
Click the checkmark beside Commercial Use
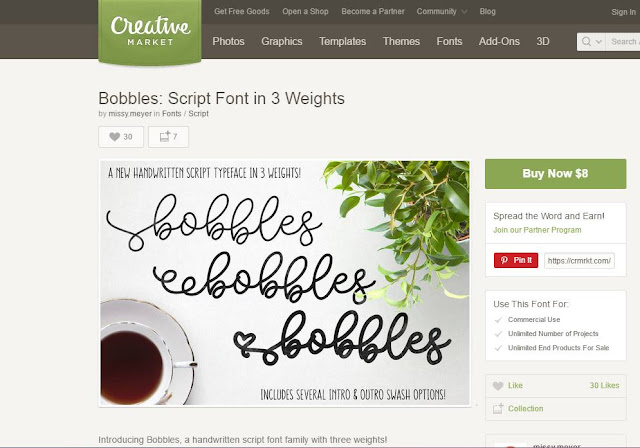(x=498, y=320)
